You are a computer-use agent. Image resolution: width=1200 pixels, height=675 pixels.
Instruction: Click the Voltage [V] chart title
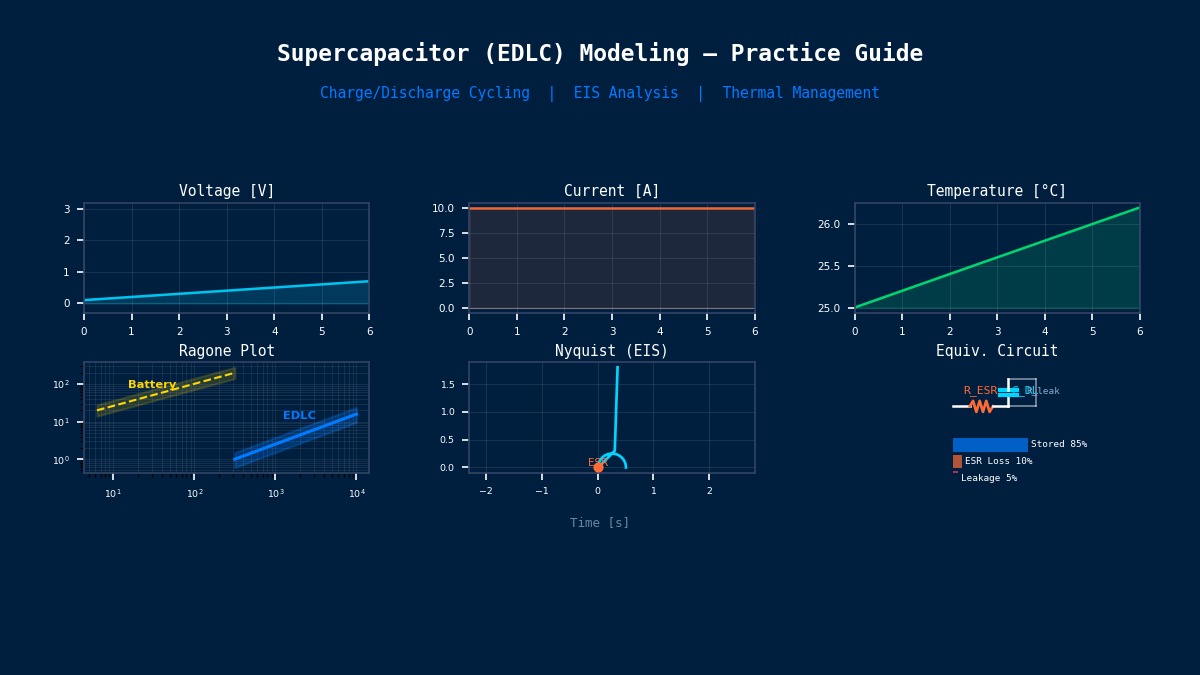[x=227, y=191]
